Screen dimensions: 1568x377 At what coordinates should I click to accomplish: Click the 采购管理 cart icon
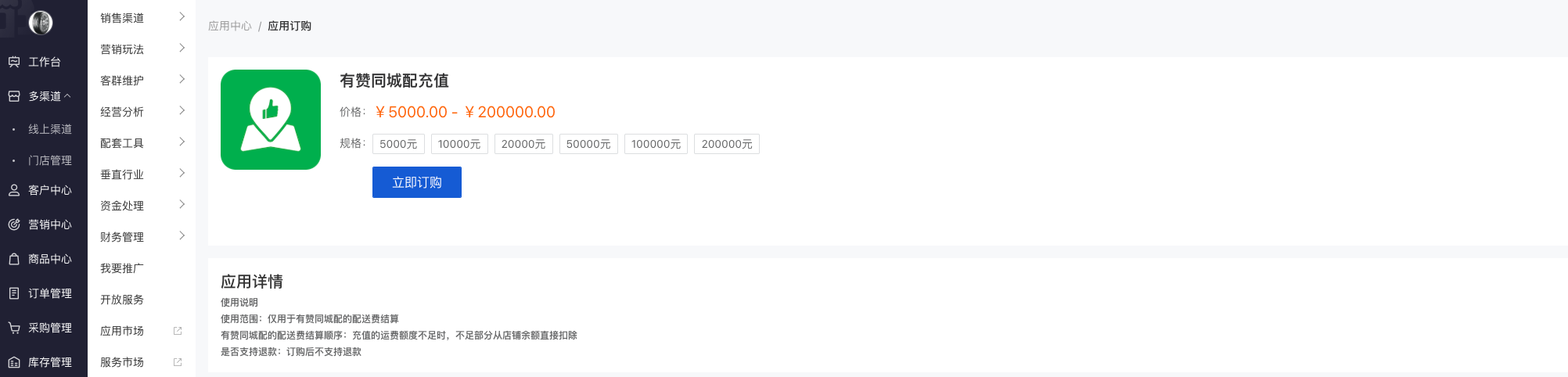[14, 328]
